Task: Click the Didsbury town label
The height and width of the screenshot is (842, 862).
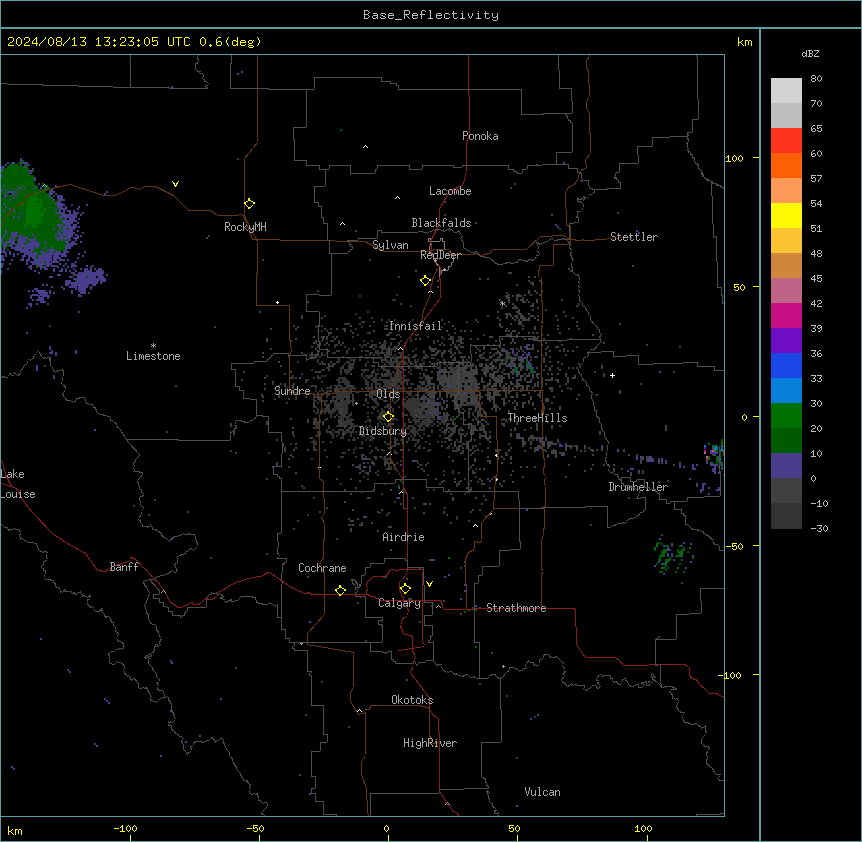Action: 383,431
